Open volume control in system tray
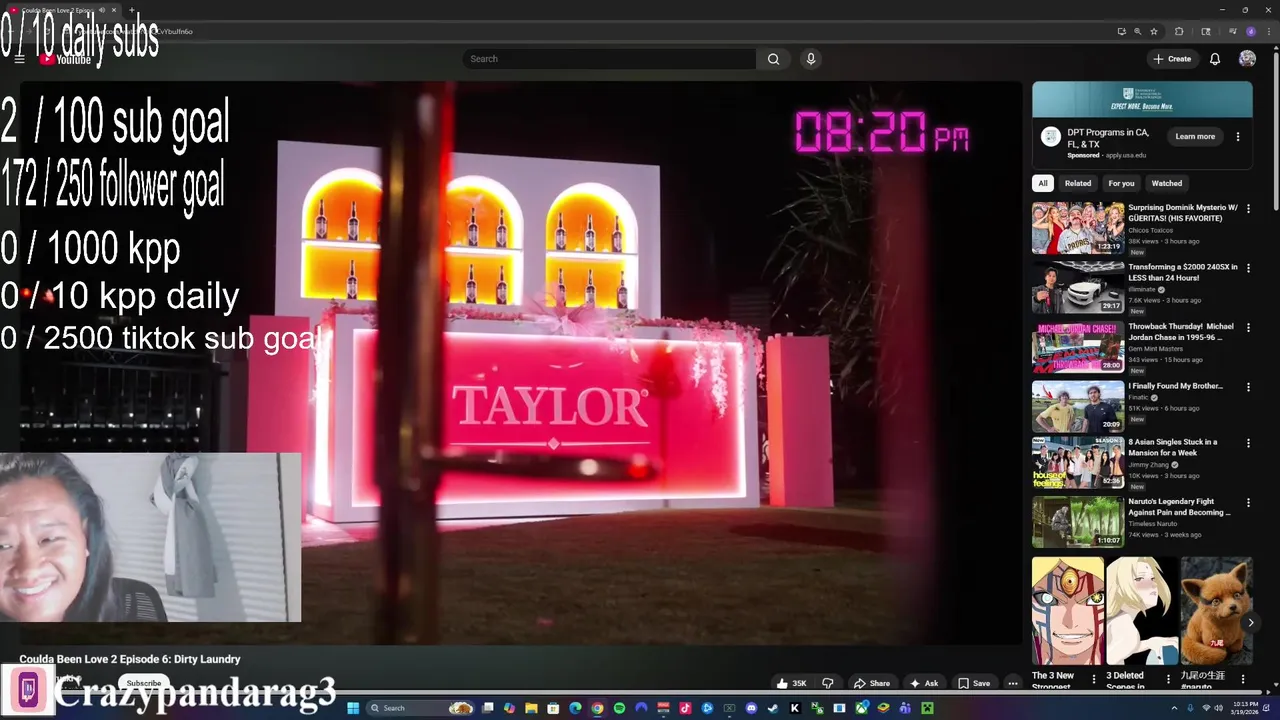 click(1218, 708)
